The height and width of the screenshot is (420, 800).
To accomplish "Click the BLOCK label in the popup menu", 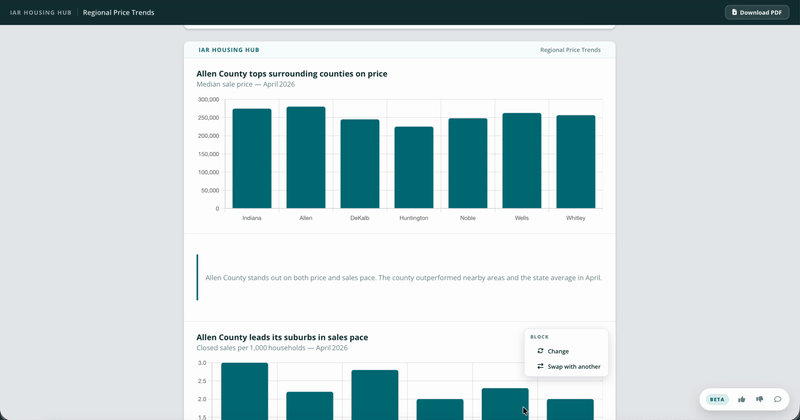I will pyautogui.click(x=539, y=337).
